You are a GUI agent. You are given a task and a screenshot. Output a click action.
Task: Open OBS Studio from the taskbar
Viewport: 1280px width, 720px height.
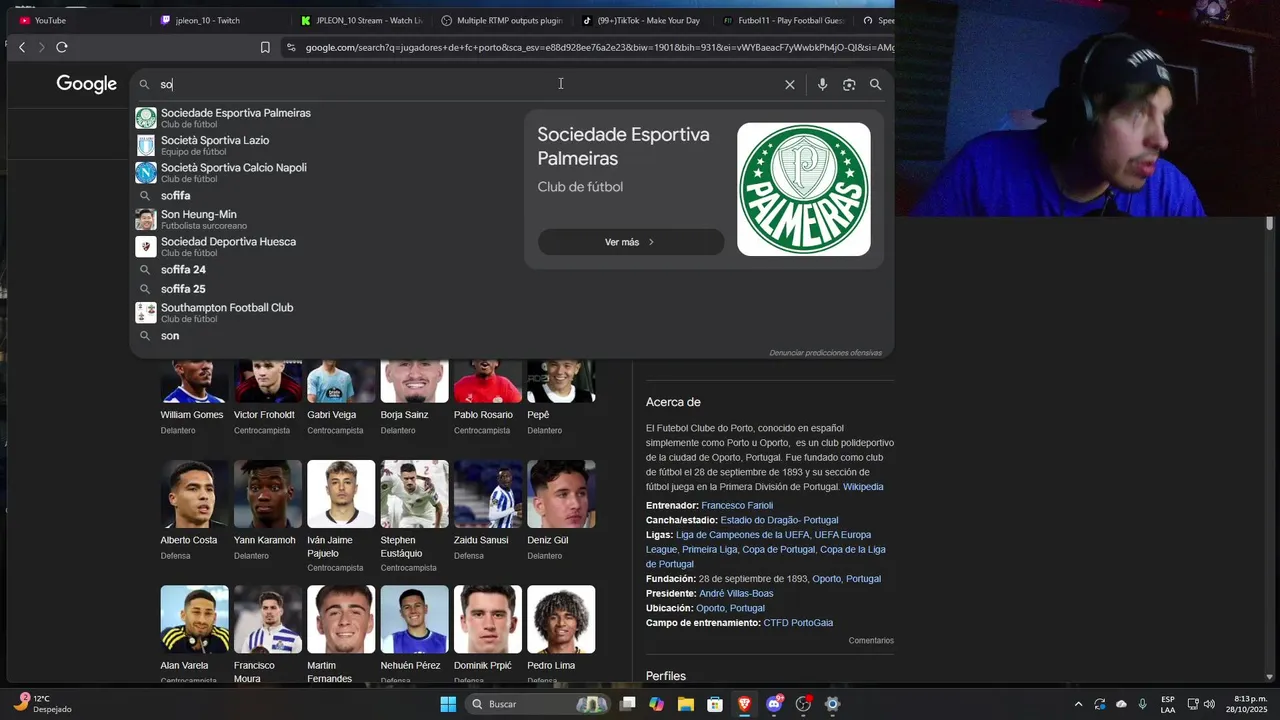click(803, 704)
